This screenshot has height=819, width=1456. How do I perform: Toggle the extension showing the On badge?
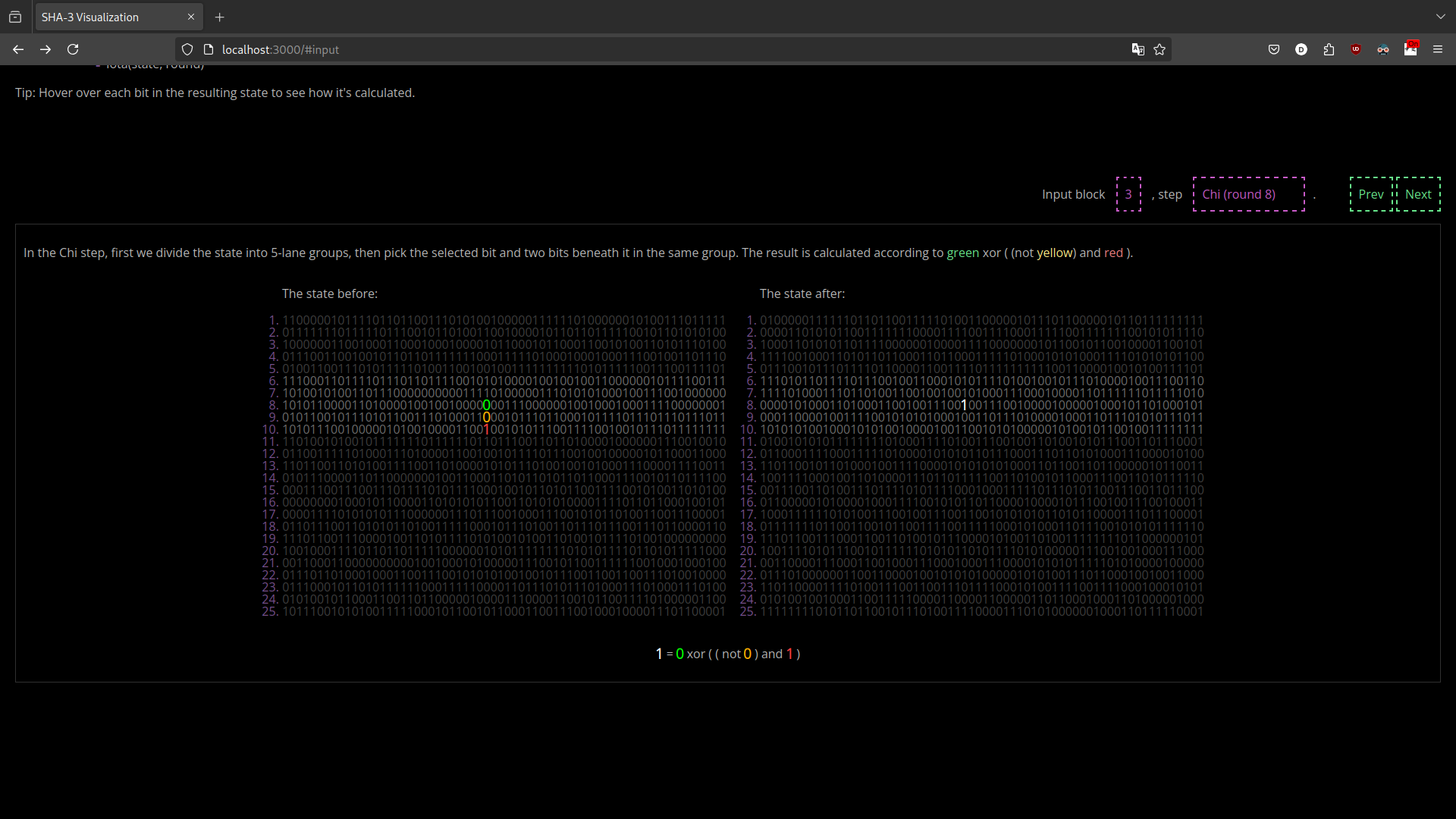(x=1412, y=49)
